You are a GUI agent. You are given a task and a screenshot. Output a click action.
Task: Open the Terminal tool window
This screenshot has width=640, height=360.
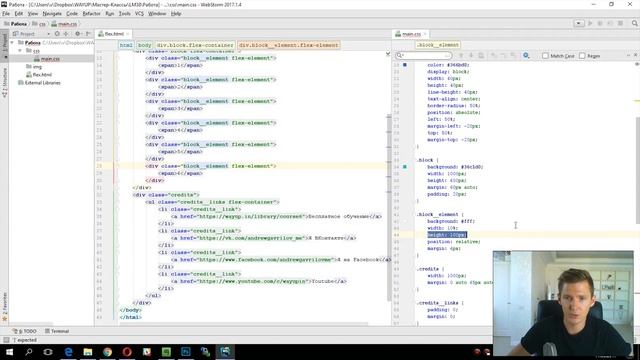[x=57, y=331]
